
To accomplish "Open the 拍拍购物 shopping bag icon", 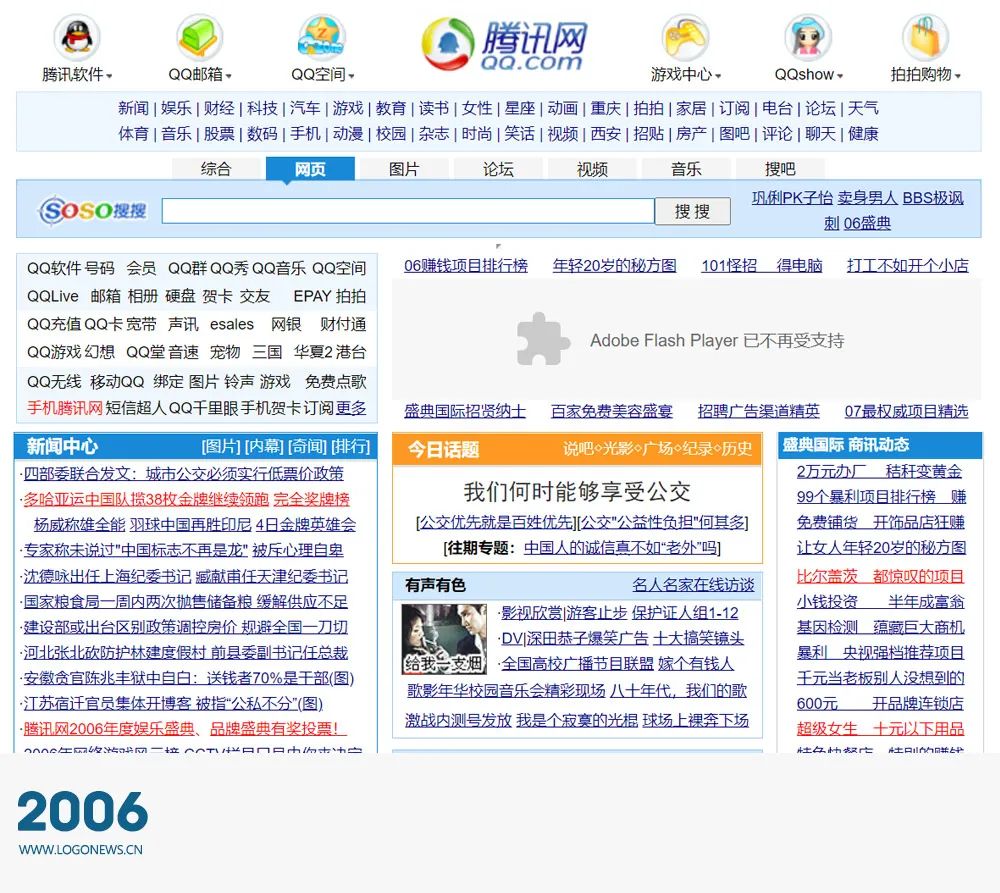I will [x=925, y=37].
